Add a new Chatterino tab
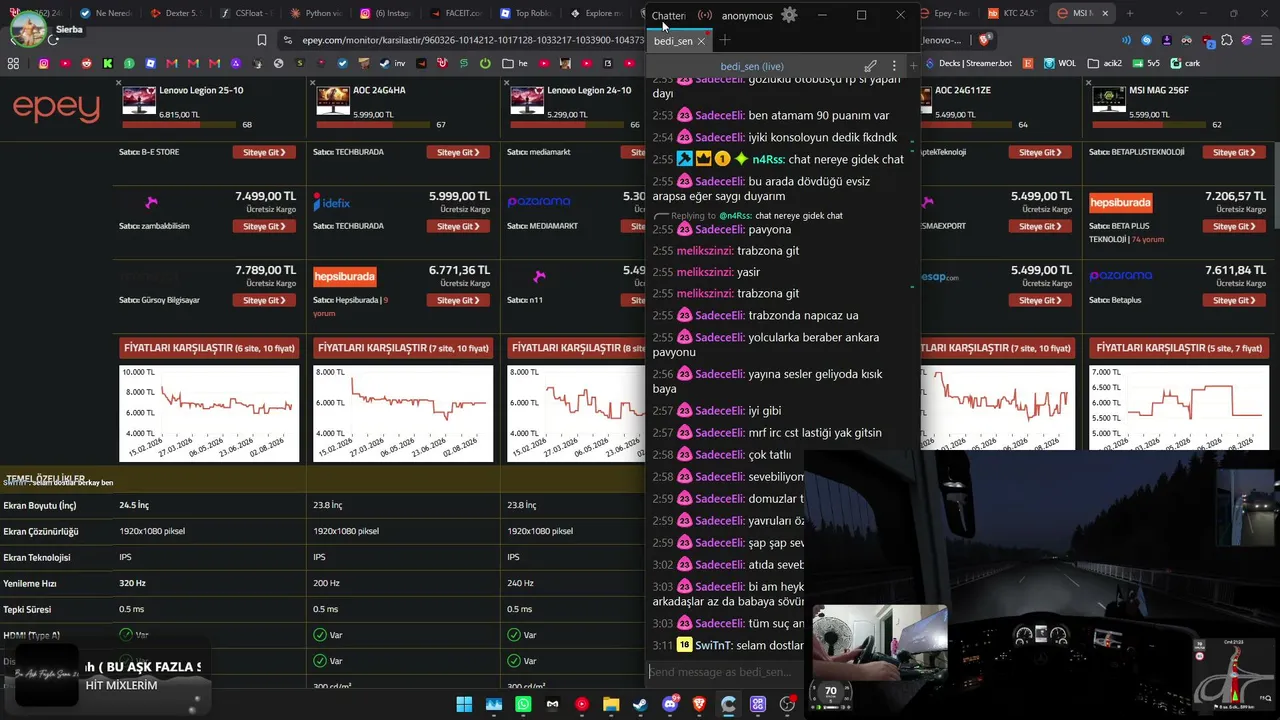 (725, 41)
